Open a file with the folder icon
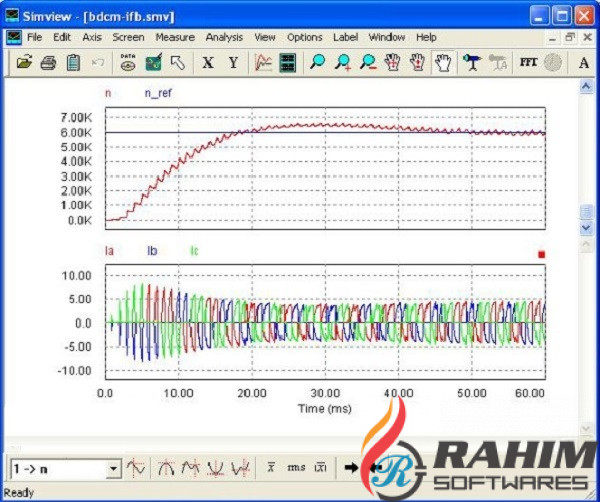Viewport: 600px width, 502px height. click(x=24, y=62)
